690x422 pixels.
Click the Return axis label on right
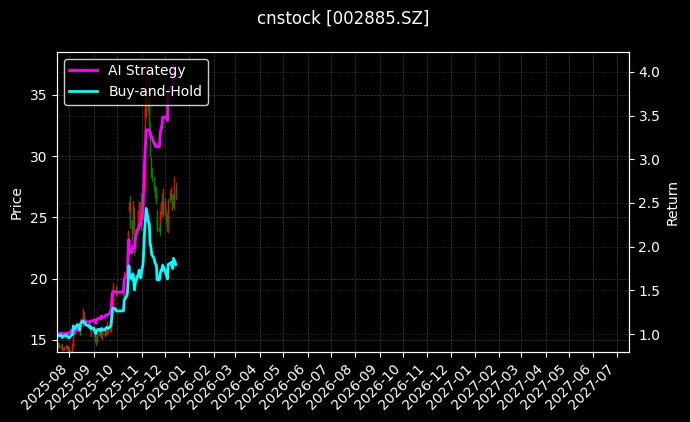pos(672,203)
